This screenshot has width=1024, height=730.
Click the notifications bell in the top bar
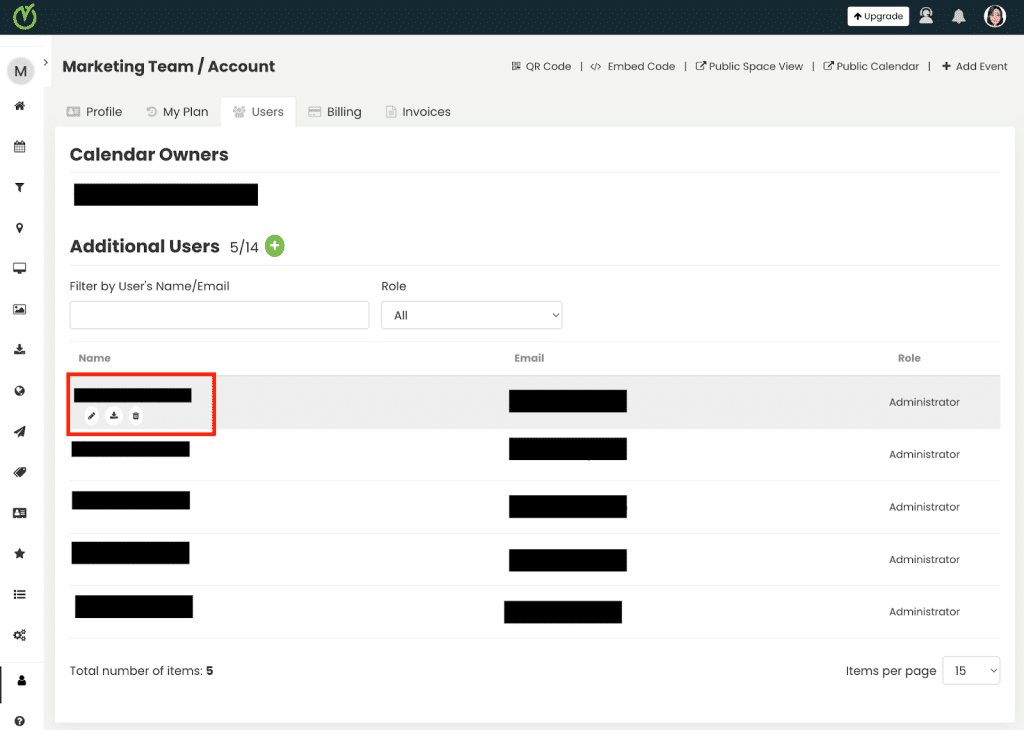(958, 15)
